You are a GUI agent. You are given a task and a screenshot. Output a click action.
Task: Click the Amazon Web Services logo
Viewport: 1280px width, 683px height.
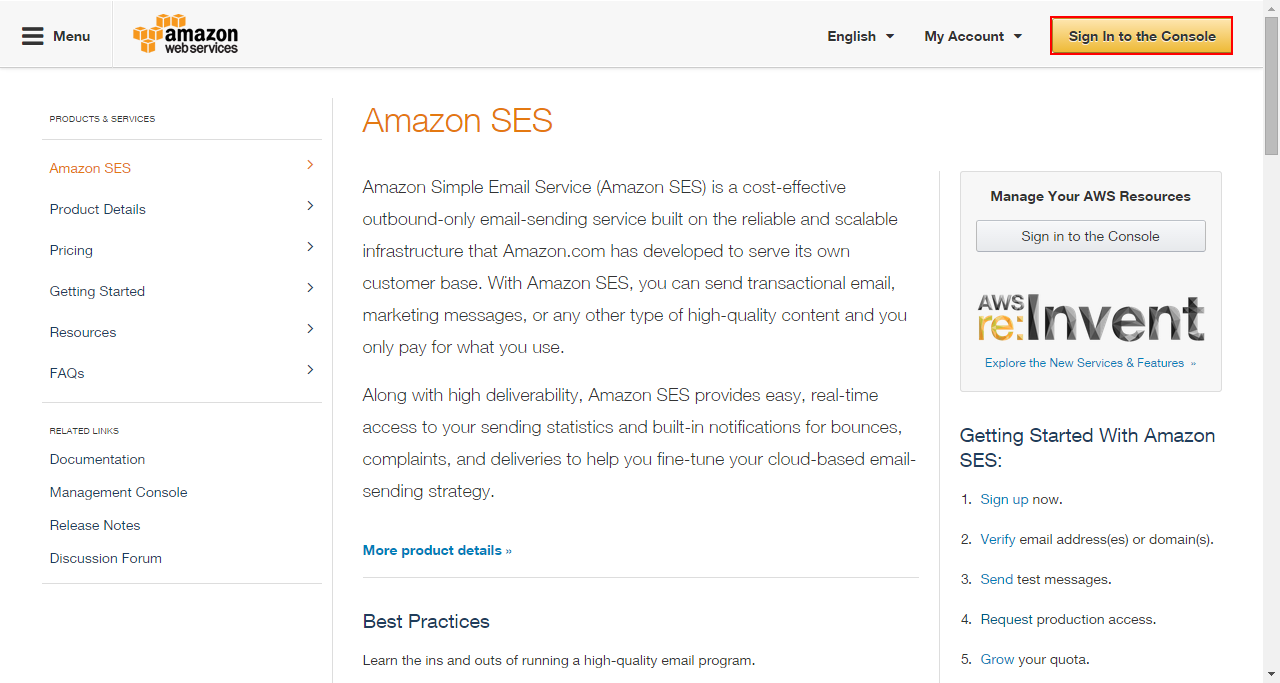185,34
